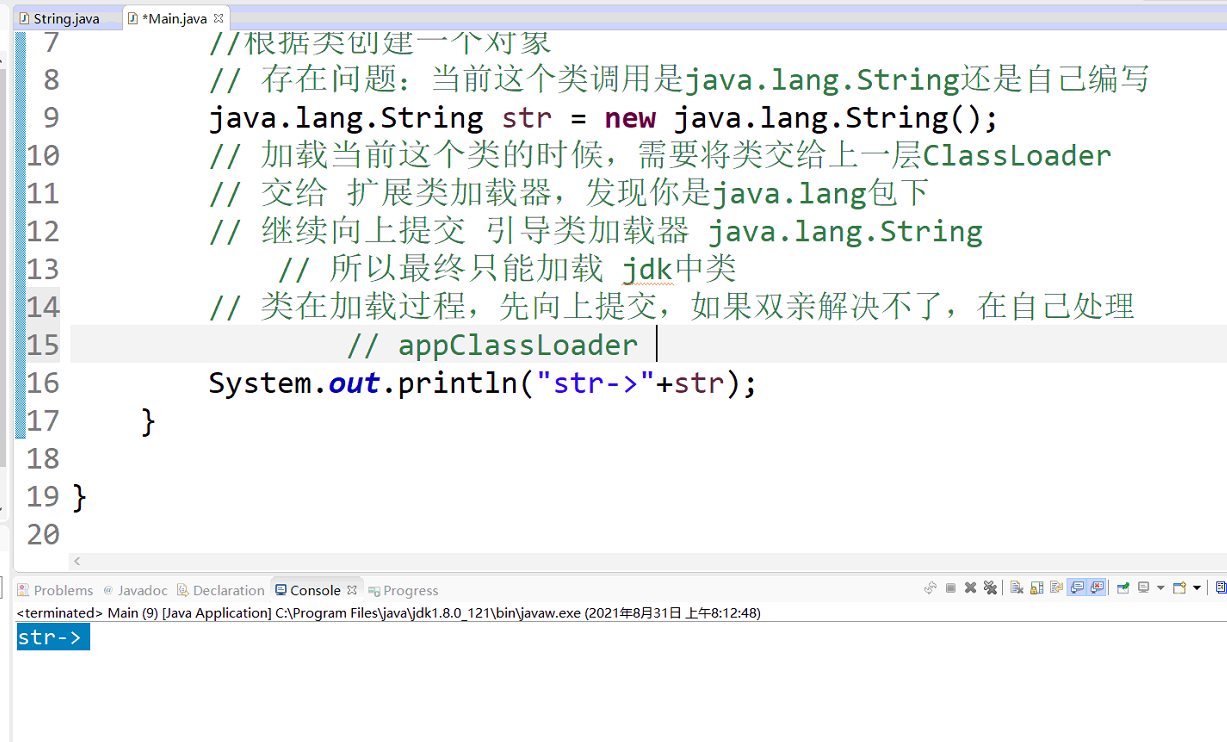The height and width of the screenshot is (742, 1227).
Task: Click the Remove Launch single X icon
Action: pyautogui.click(x=970, y=588)
